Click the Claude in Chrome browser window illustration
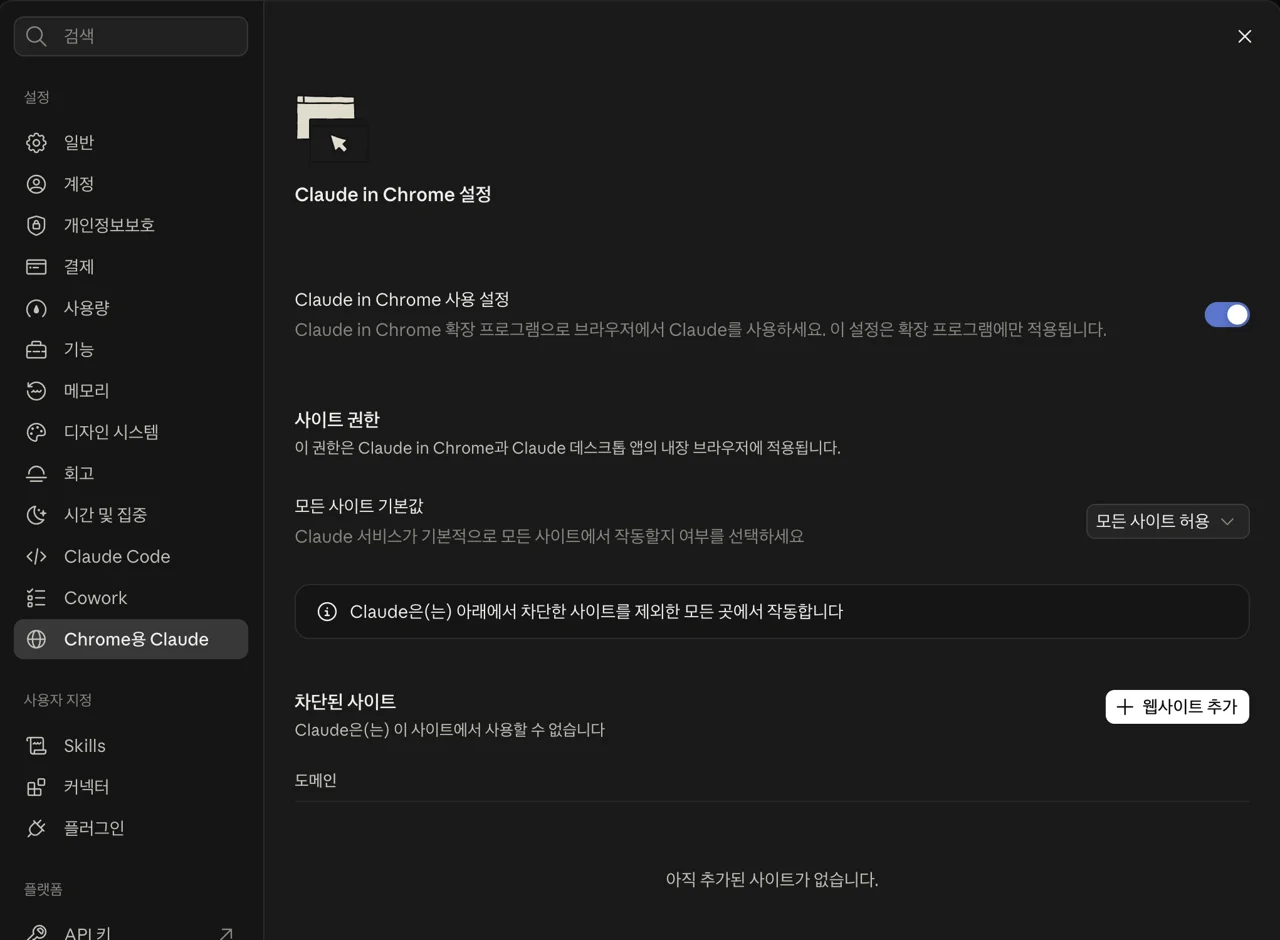 tap(332, 129)
